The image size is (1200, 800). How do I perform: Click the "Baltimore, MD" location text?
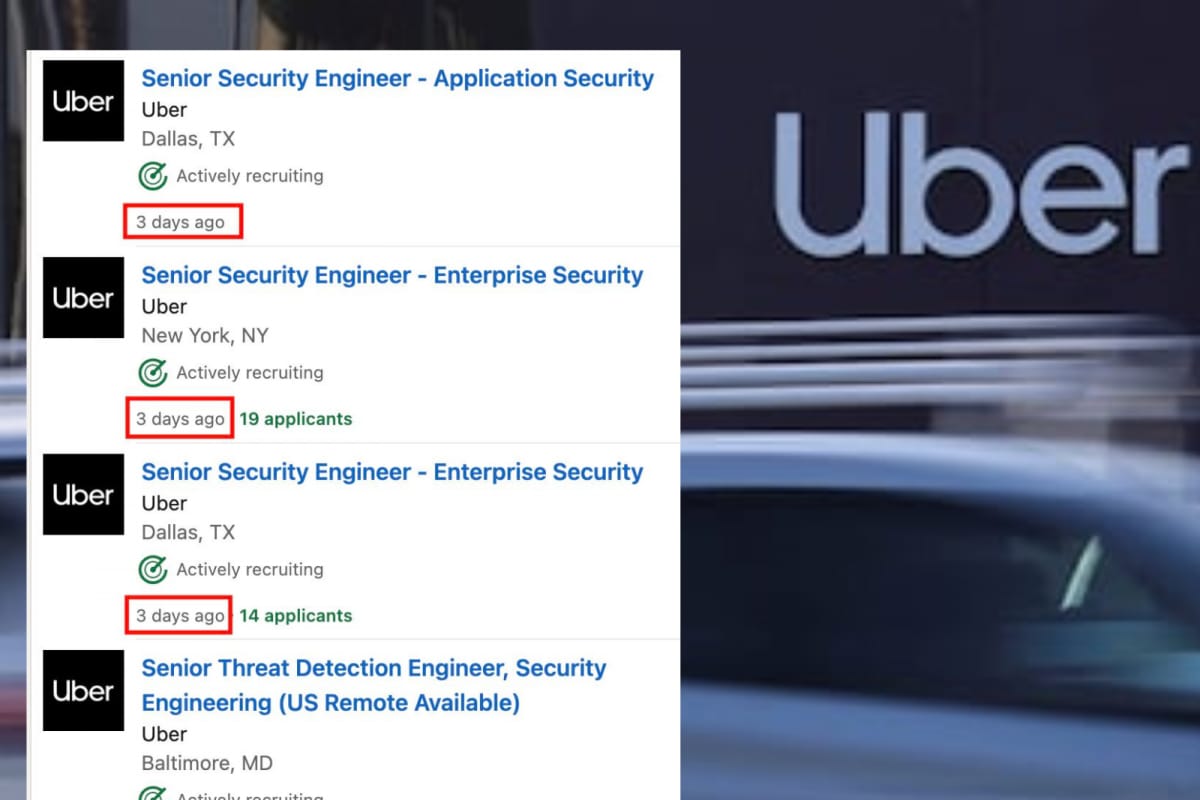(x=207, y=763)
